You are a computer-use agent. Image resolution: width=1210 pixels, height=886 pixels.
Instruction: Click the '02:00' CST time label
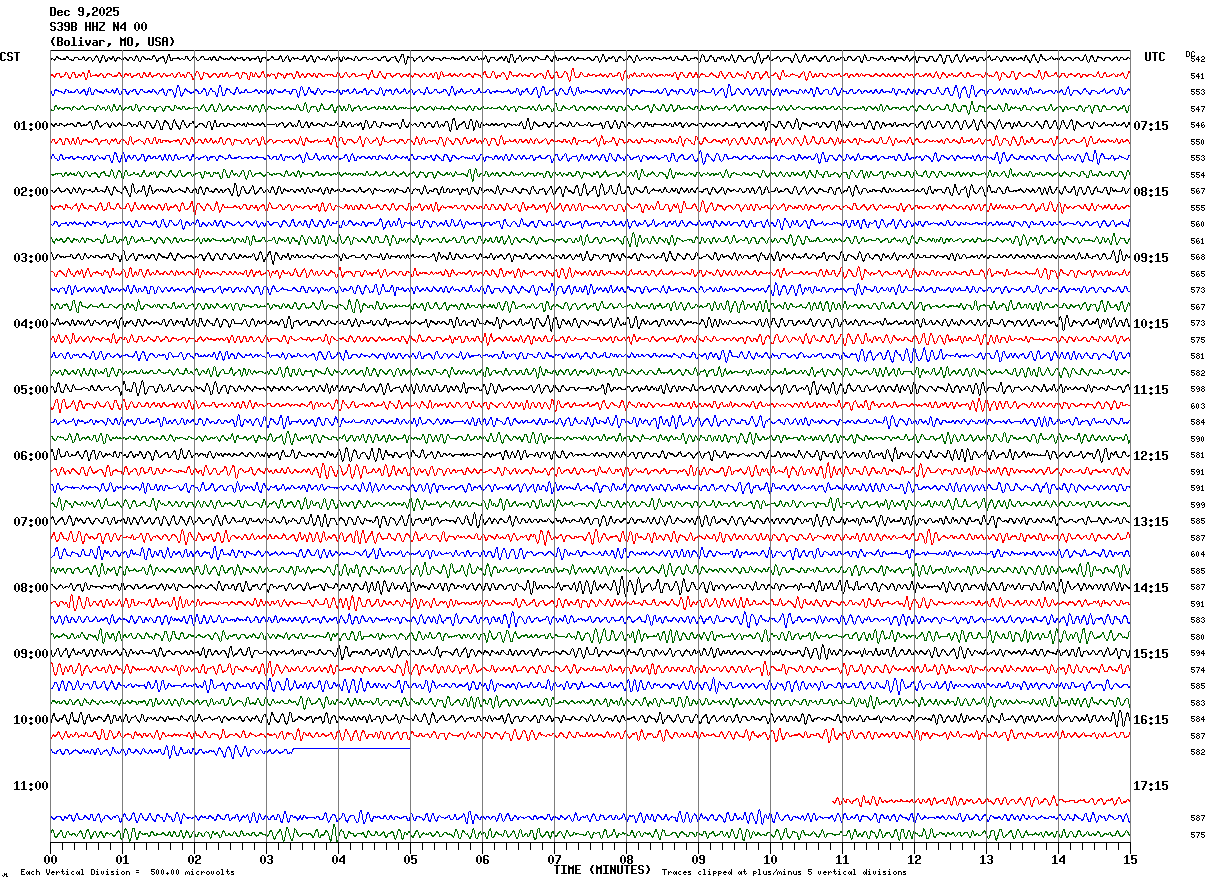pos(31,192)
